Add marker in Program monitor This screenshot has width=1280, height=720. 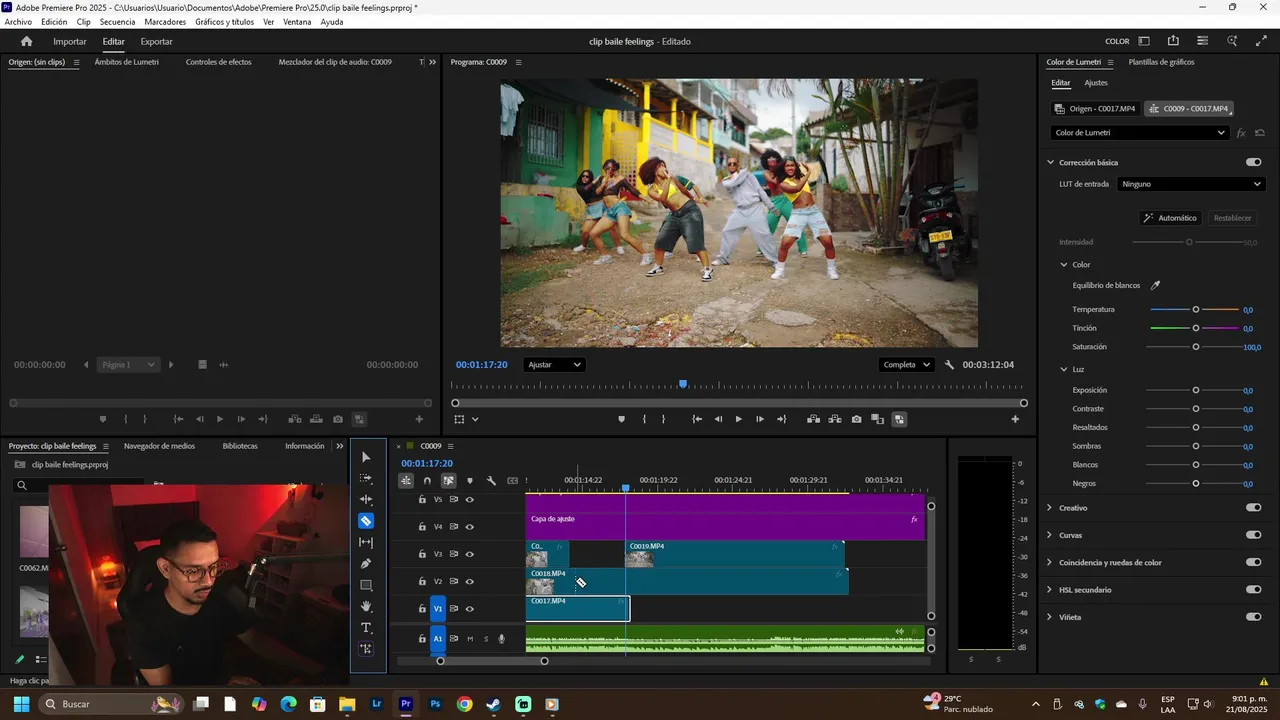click(x=621, y=419)
